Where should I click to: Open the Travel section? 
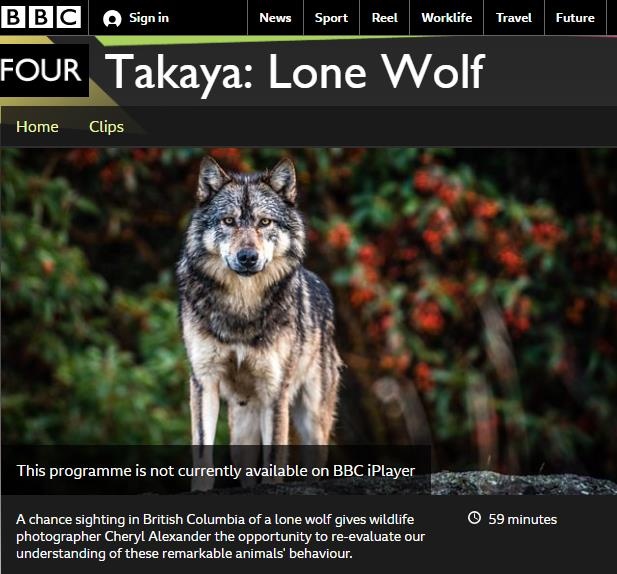[514, 18]
